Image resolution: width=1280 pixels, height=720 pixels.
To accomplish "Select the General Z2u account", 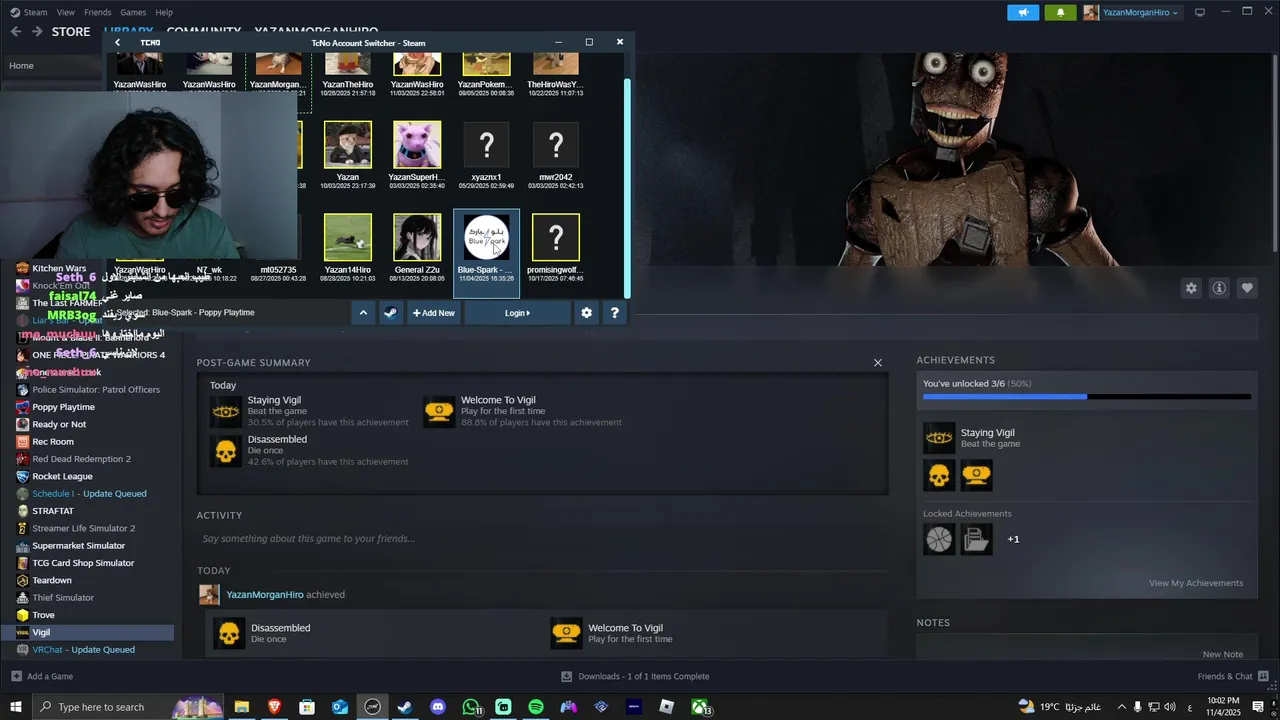I will [417, 246].
